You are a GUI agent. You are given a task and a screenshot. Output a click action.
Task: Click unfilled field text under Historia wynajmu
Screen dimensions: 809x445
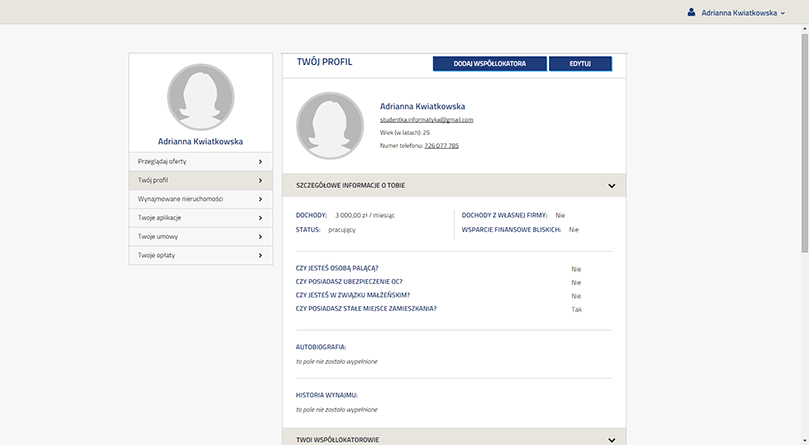point(336,410)
